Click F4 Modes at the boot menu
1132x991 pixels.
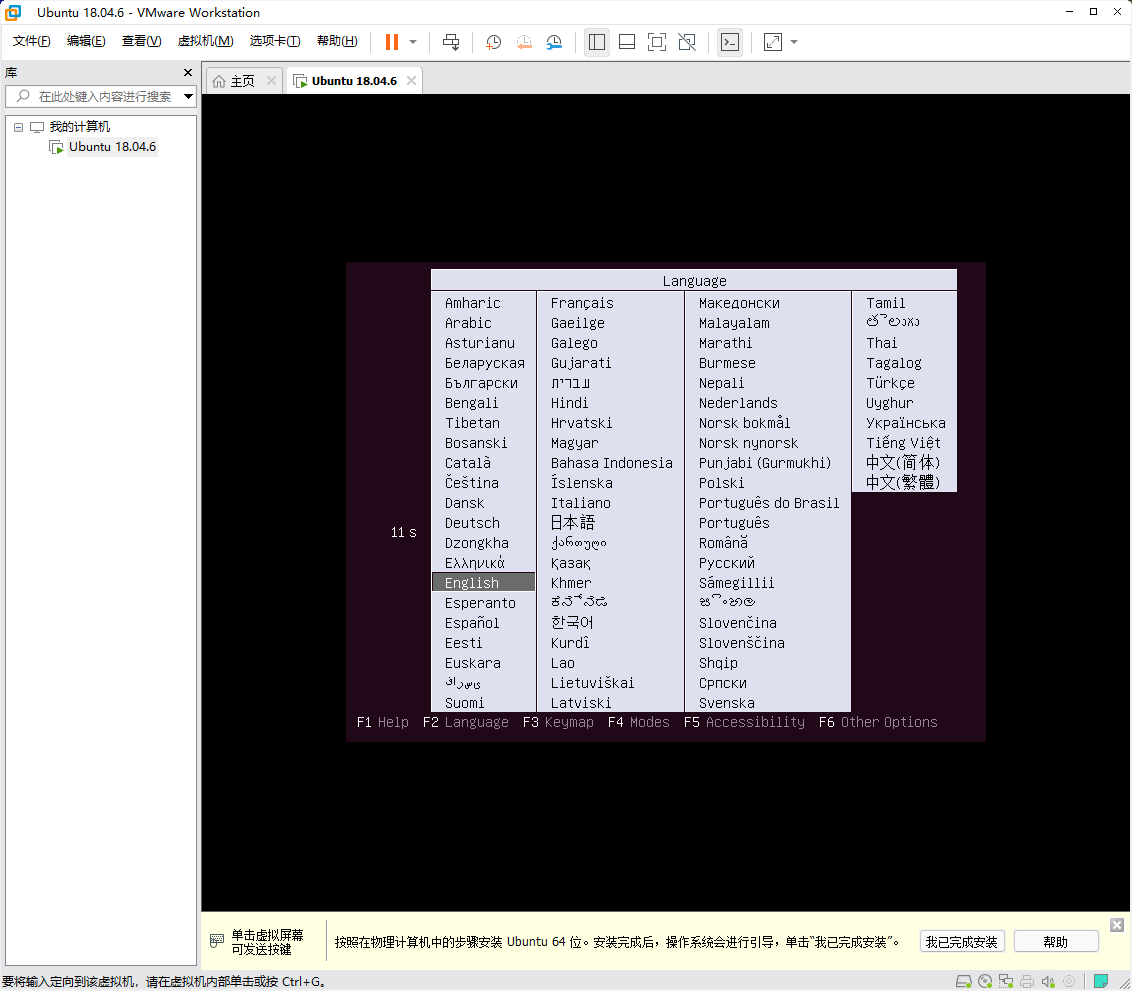point(638,722)
